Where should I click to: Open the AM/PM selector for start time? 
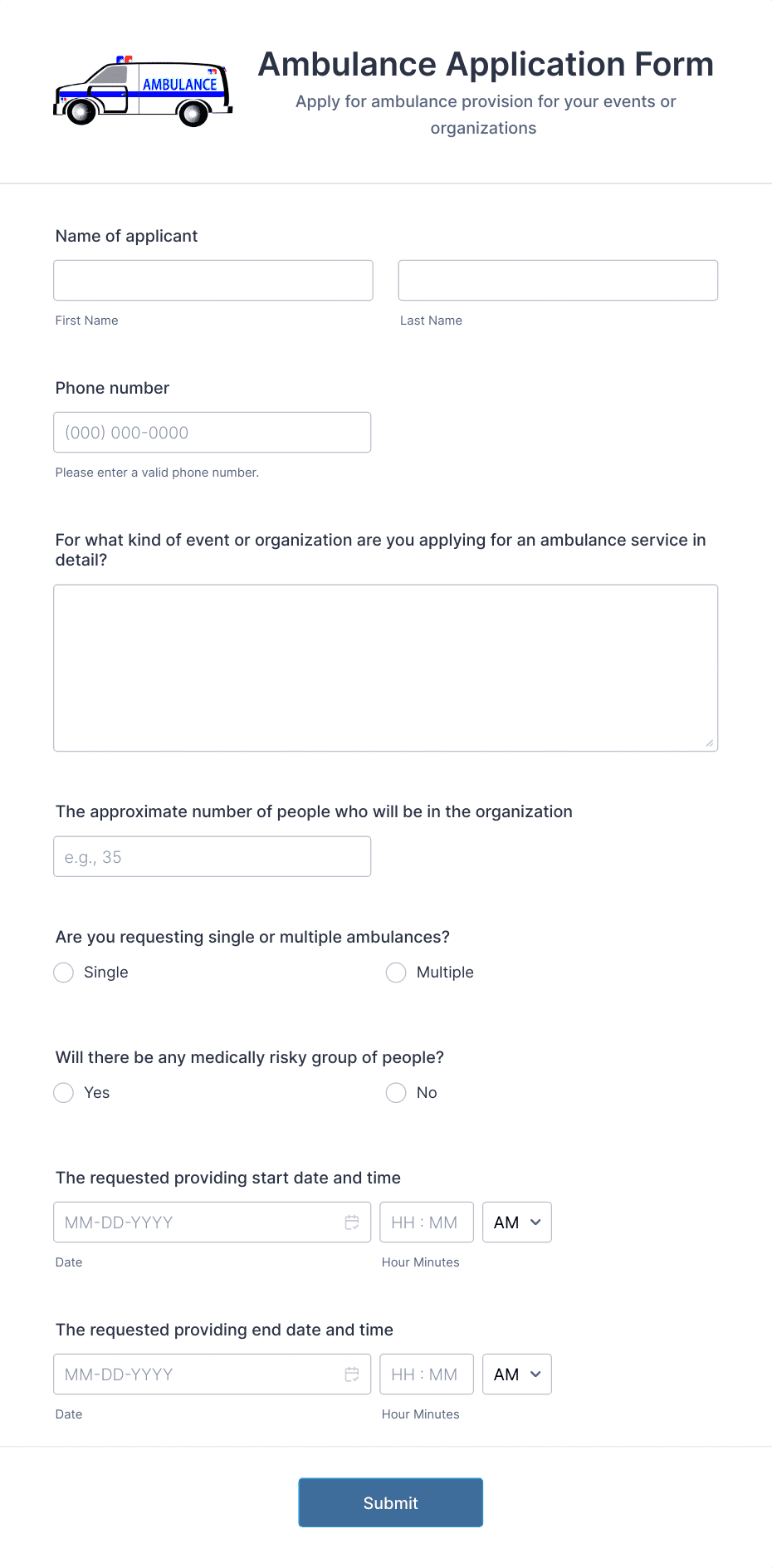pos(515,1222)
